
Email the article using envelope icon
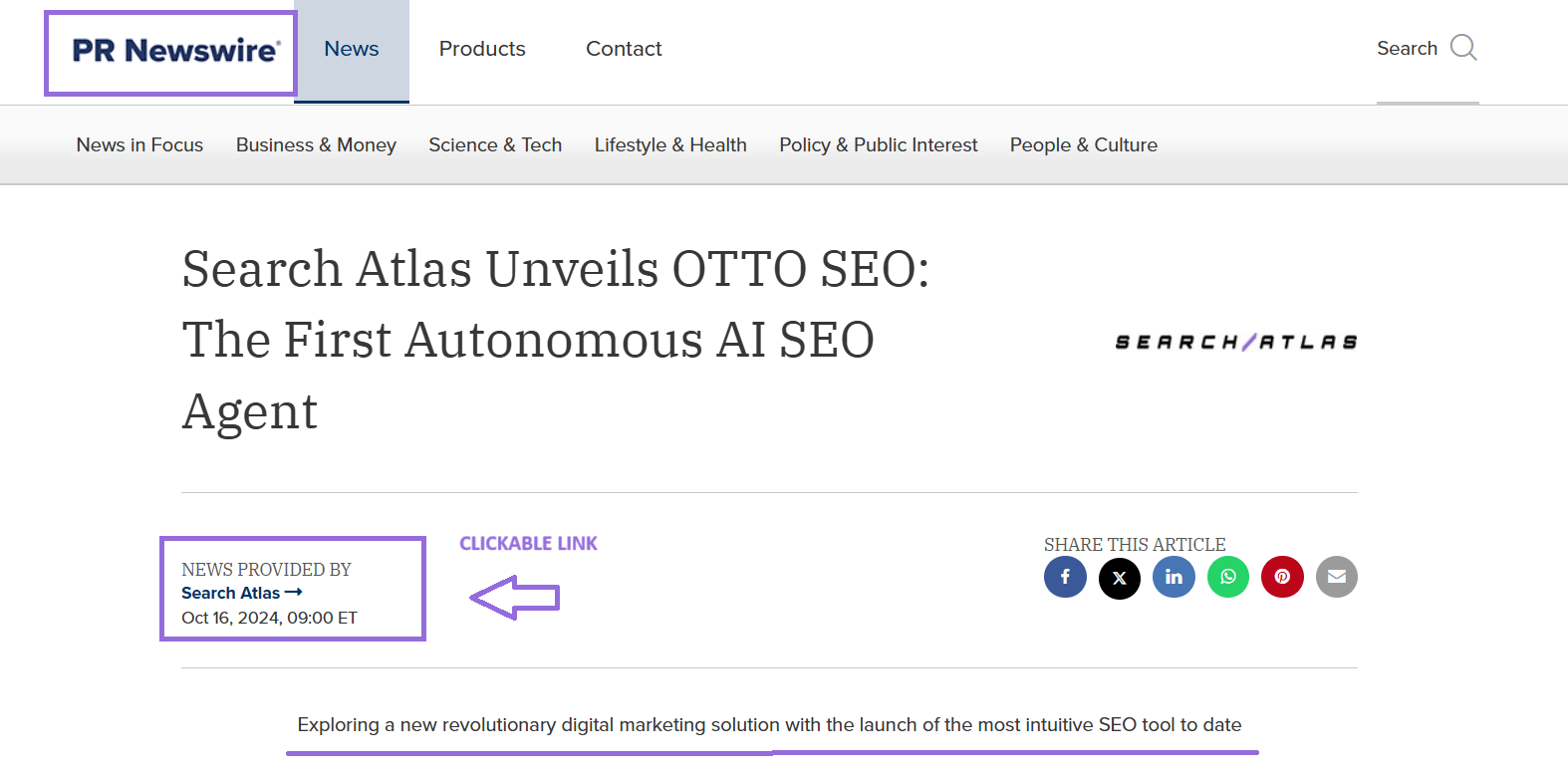coord(1337,577)
